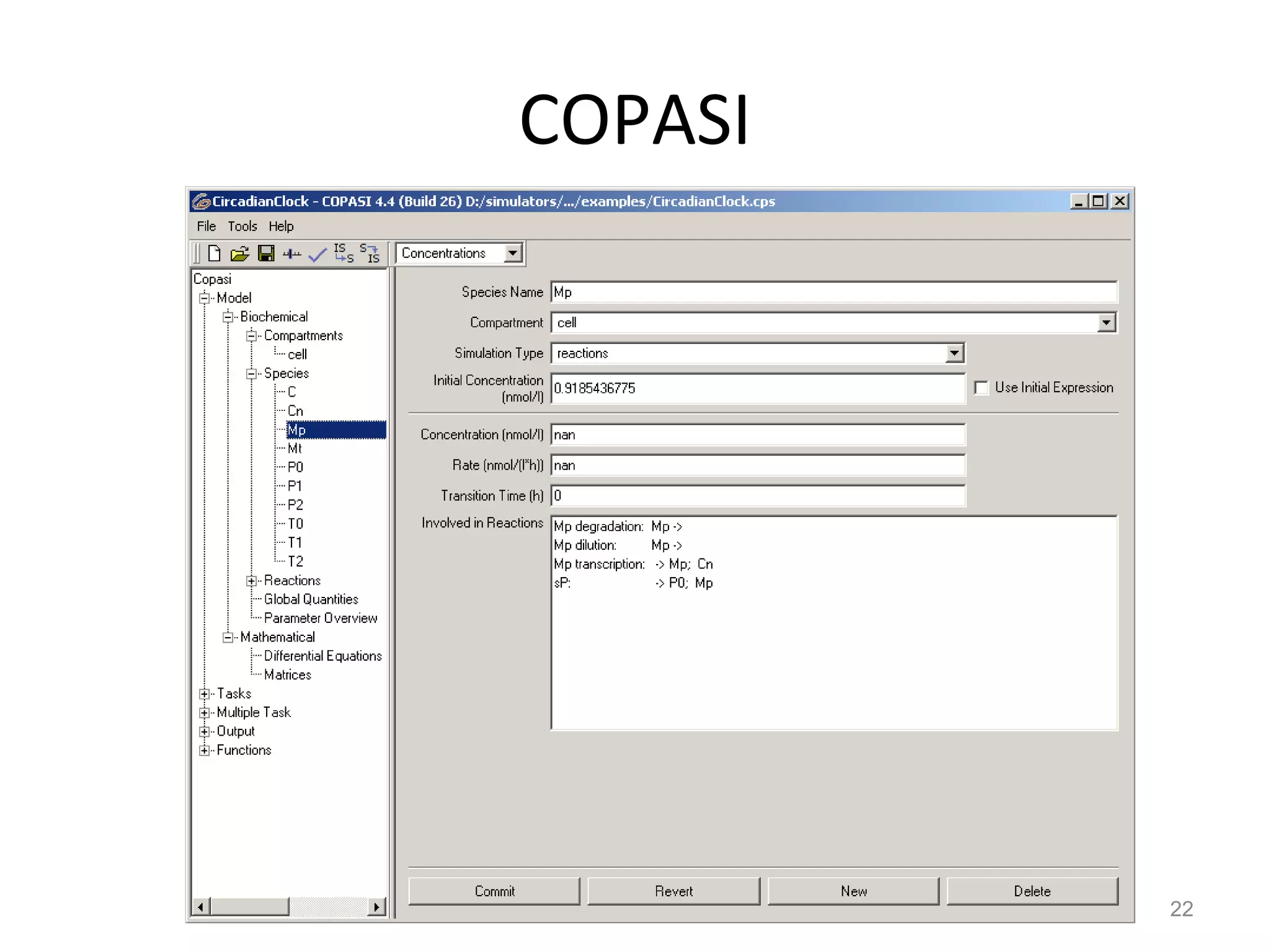Collapse the Compartments tree node
This screenshot has height=952, width=1270.
[x=251, y=336]
